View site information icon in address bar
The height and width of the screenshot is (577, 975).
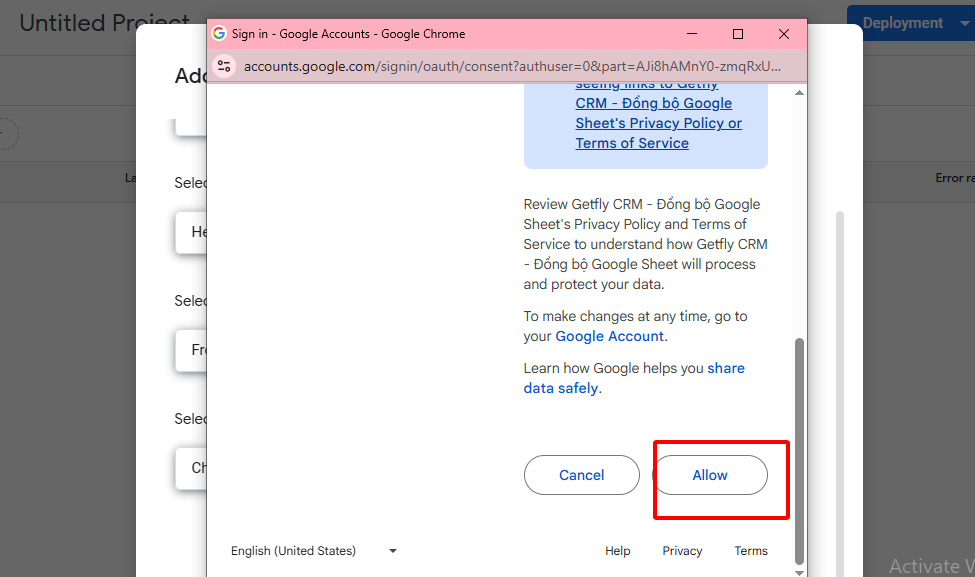224,66
